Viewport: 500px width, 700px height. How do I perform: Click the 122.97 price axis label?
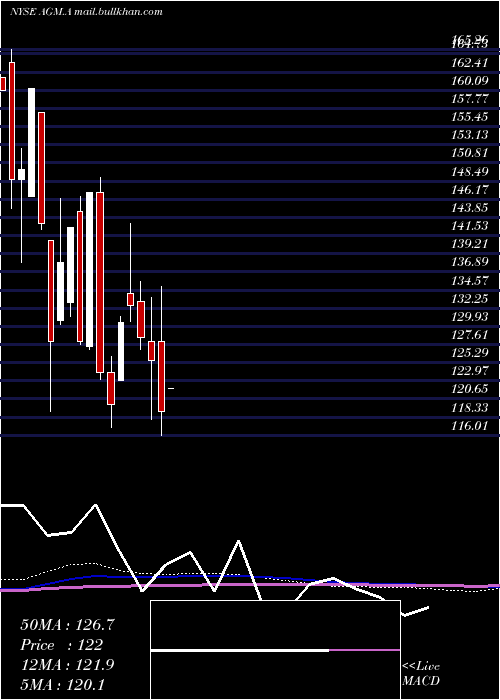point(470,371)
